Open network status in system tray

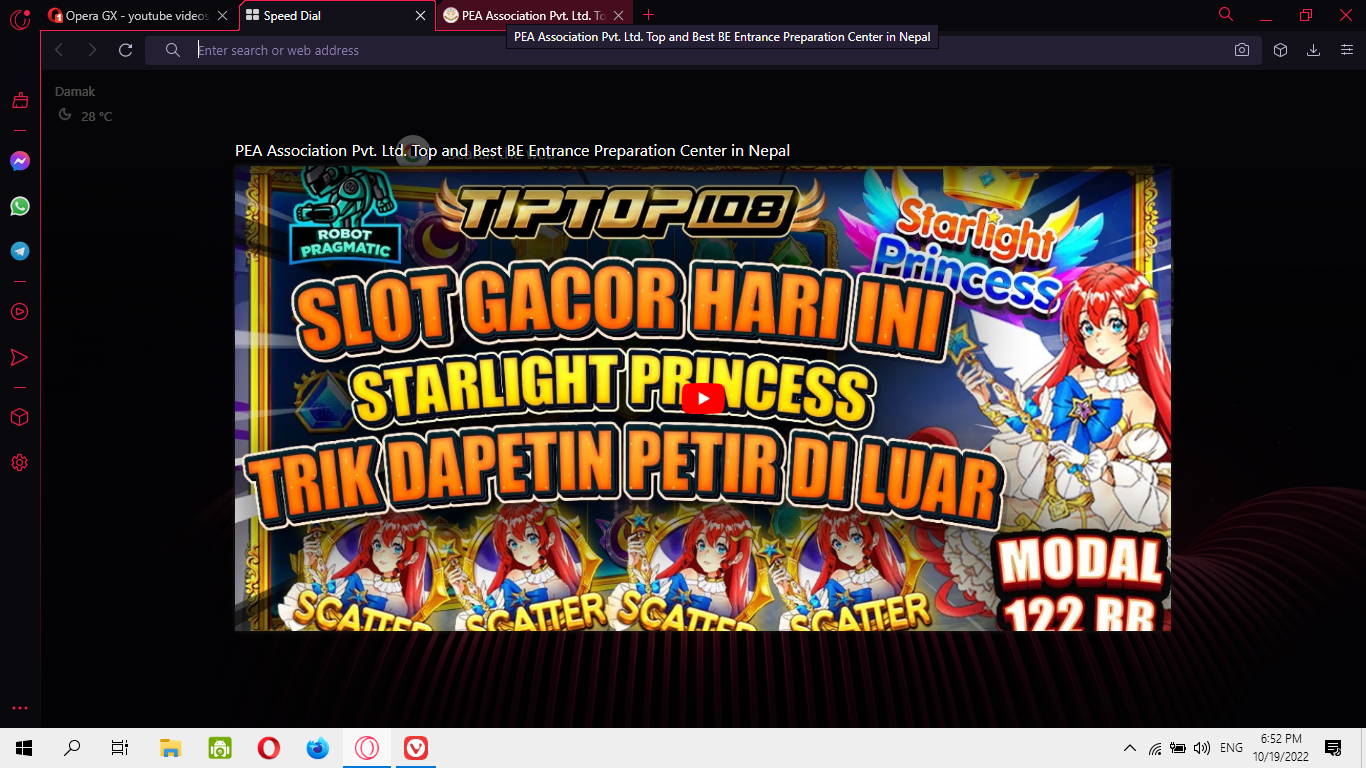pyautogui.click(x=1155, y=748)
